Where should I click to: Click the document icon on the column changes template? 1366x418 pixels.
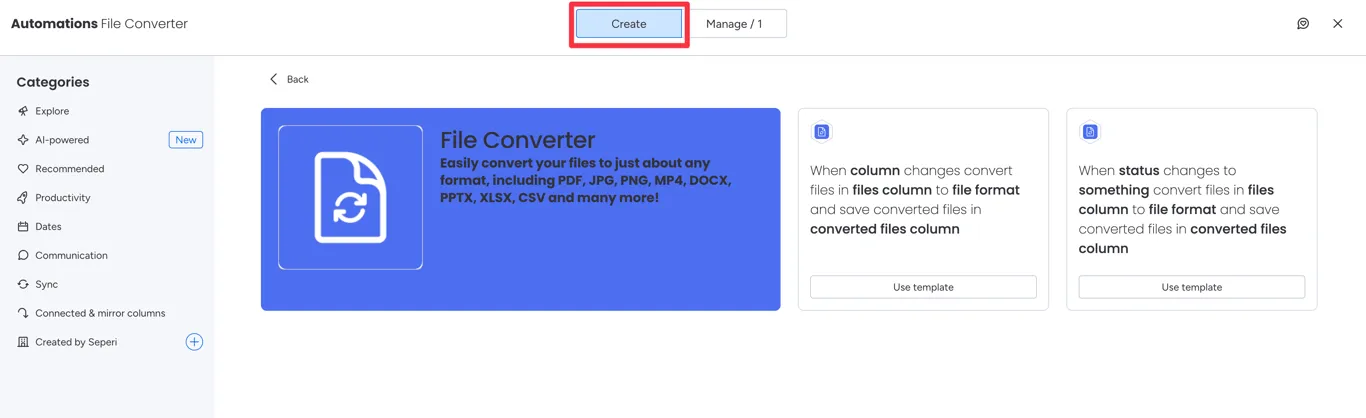tap(822, 132)
